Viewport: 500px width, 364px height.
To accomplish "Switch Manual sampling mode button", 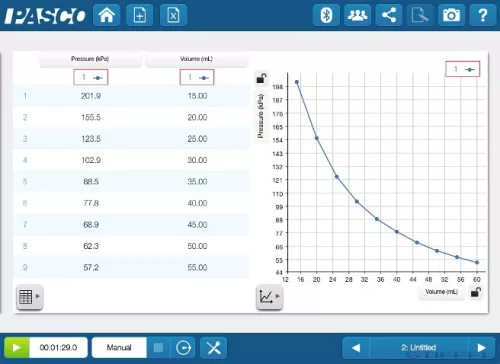I will coord(119,348).
